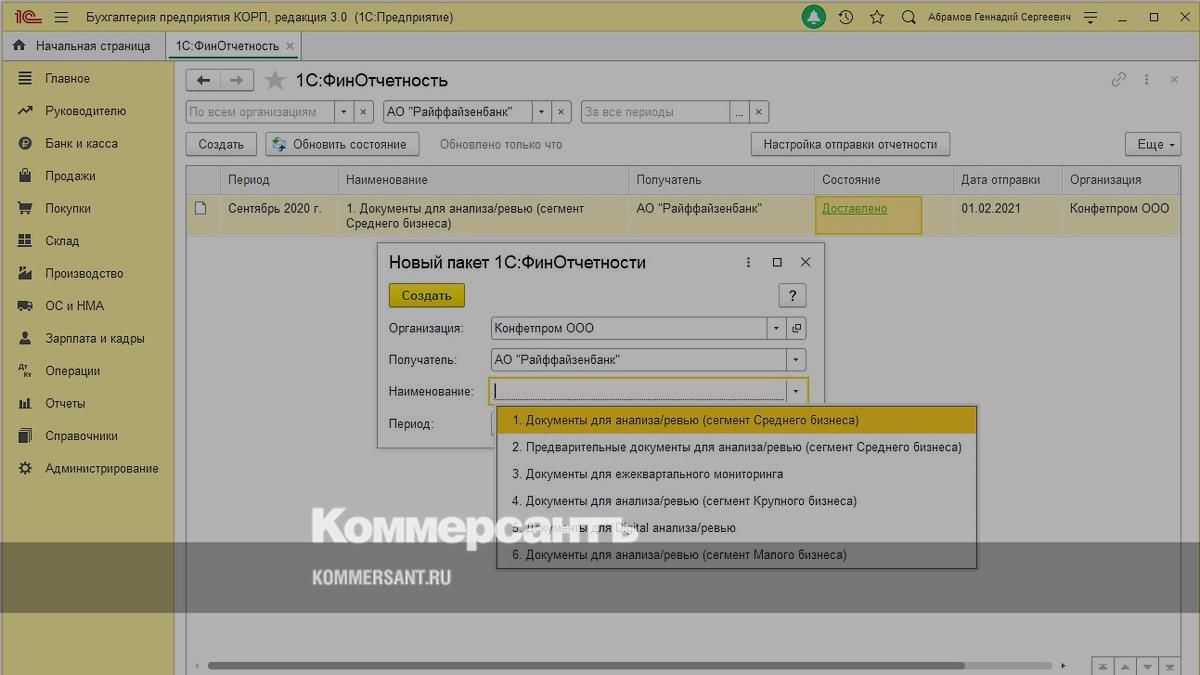Add 1С:ФинОтчетность page to favorites star
The height and width of the screenshot is (675, 1200).
274,81
